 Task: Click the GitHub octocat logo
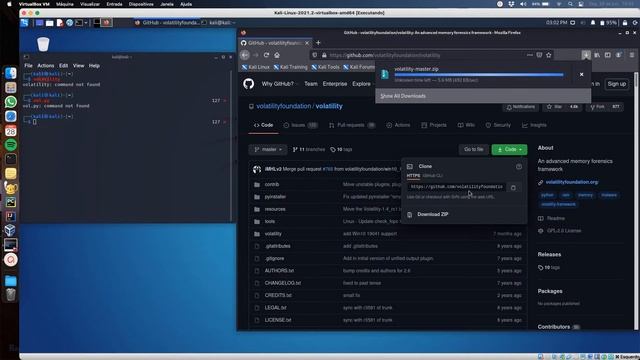pos(249,84)
